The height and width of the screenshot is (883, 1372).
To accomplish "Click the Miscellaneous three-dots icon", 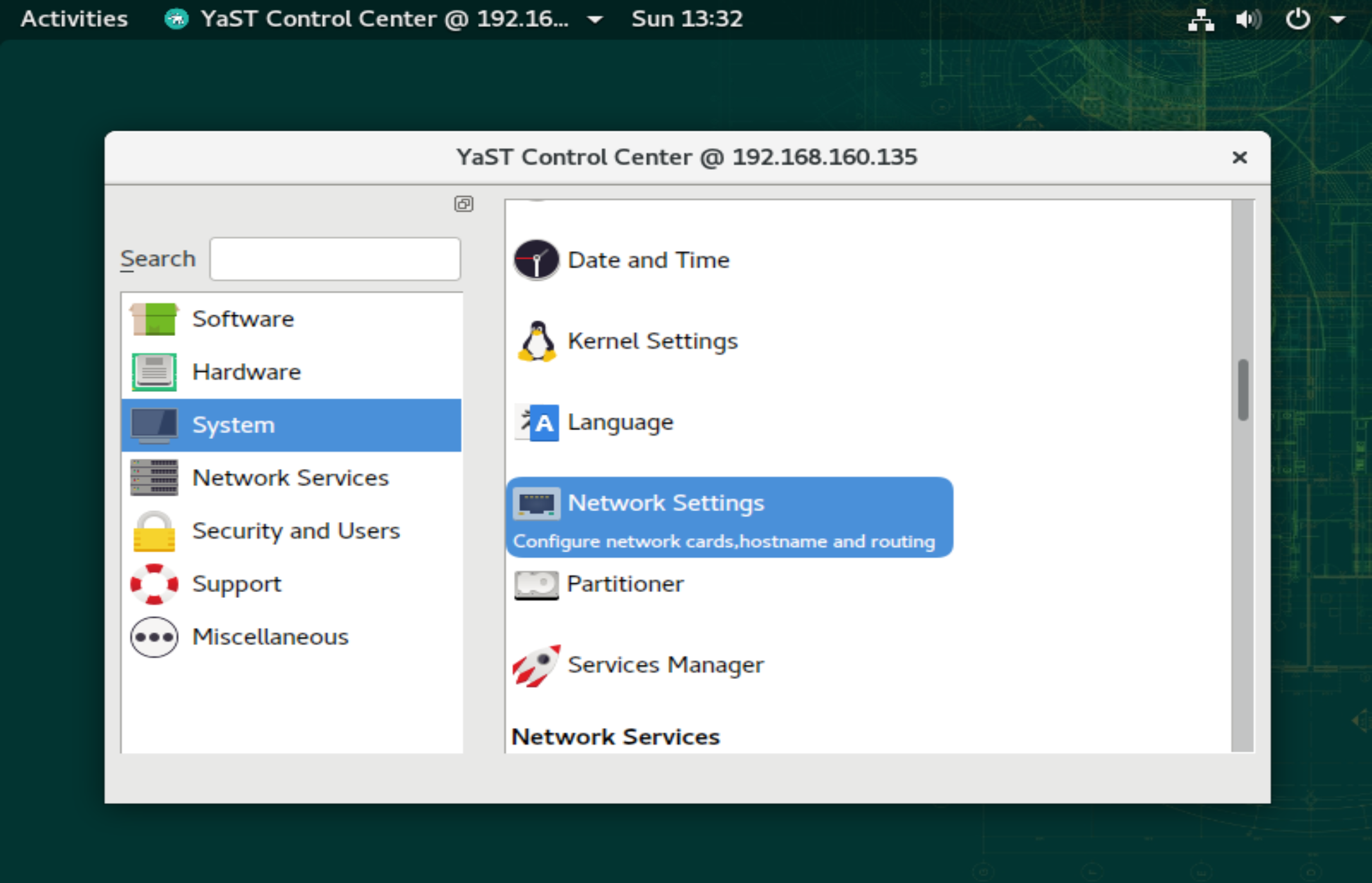I will [x=154, y=637].
